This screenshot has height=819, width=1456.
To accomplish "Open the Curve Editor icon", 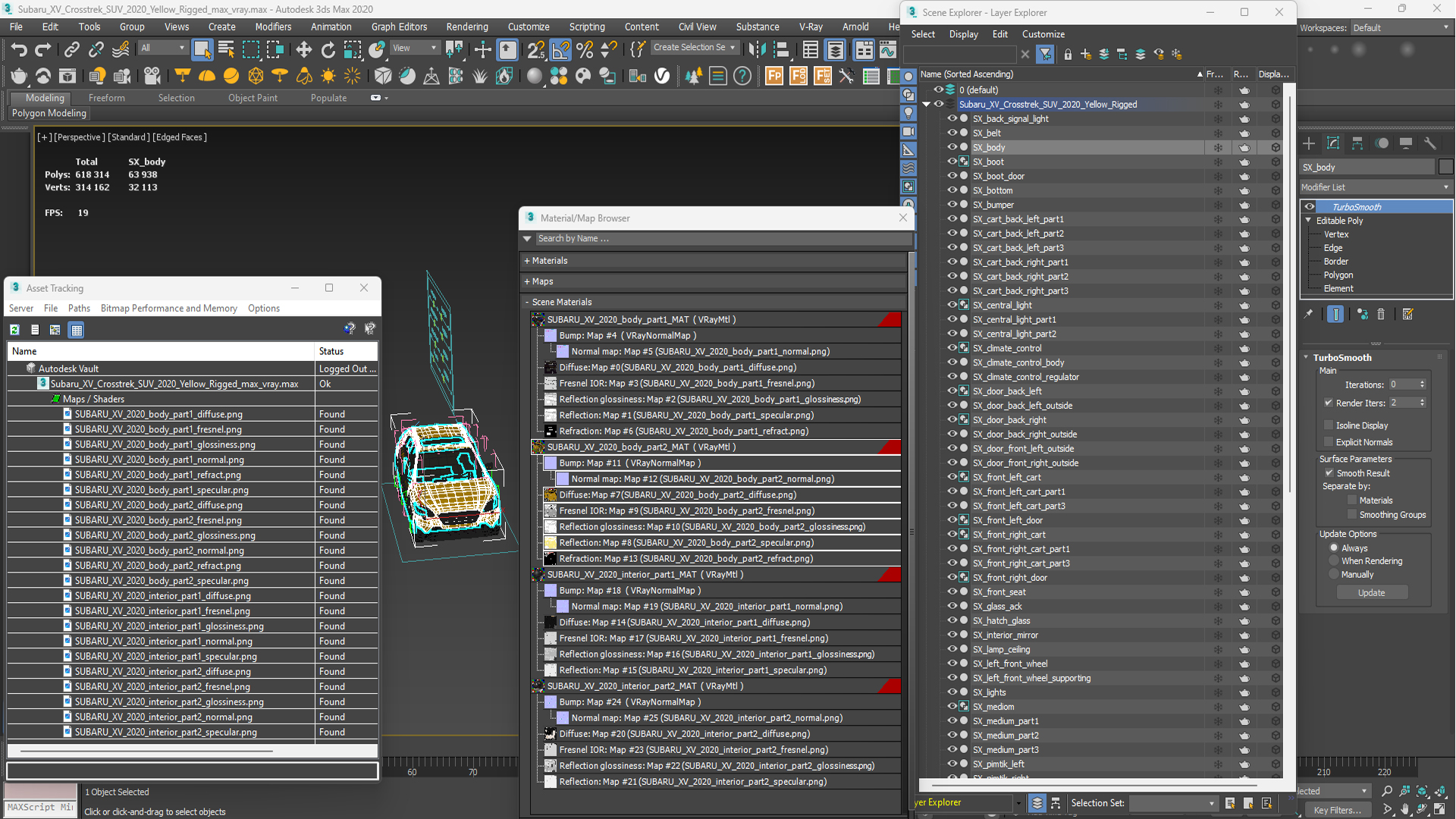I will coord(887,50).
